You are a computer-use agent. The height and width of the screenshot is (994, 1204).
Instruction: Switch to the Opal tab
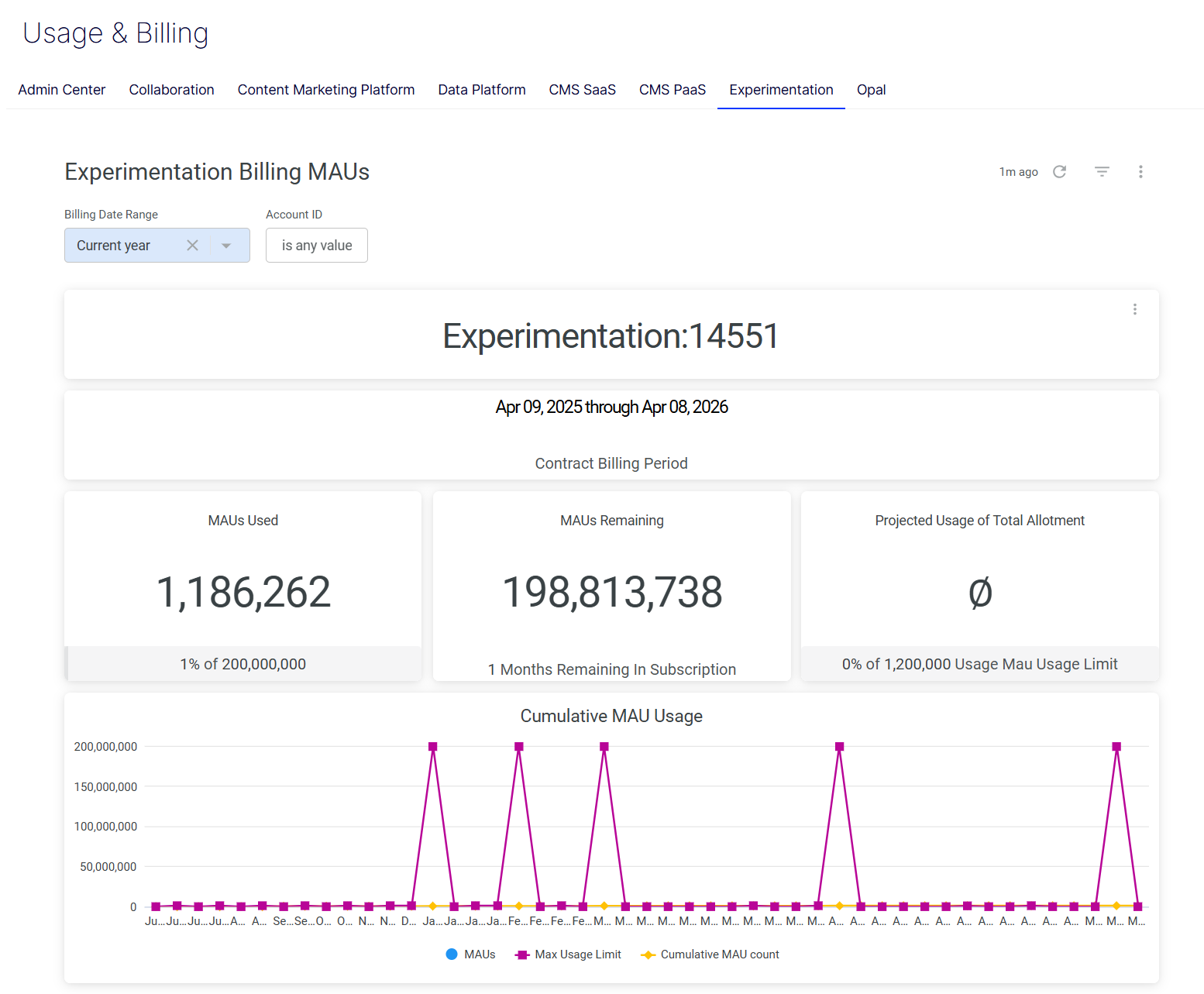(x=871, y=90)
